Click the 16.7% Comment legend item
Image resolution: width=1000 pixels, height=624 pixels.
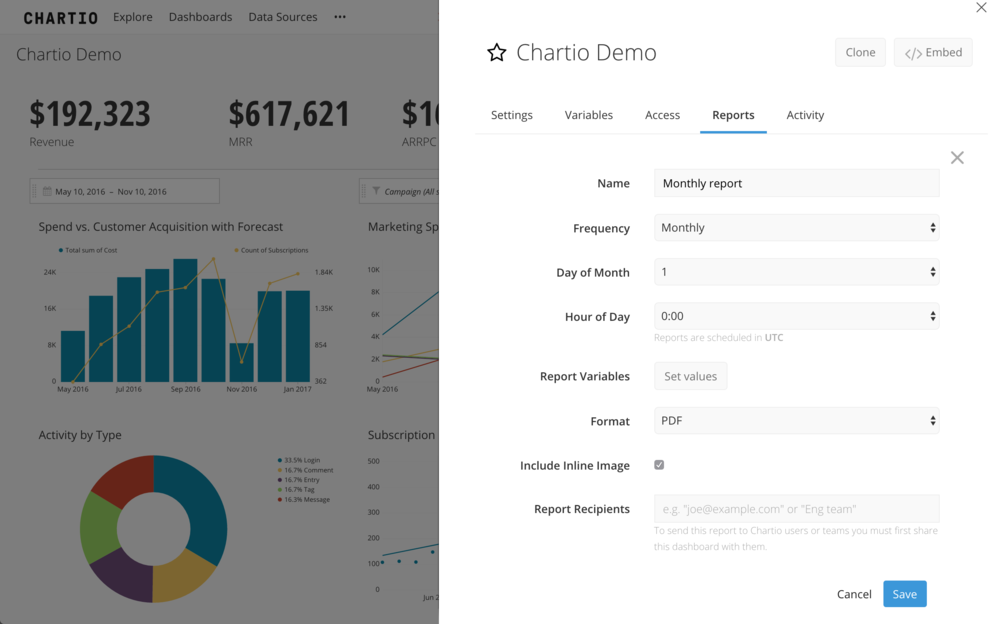pyautogui.click(x=305, y=470)
